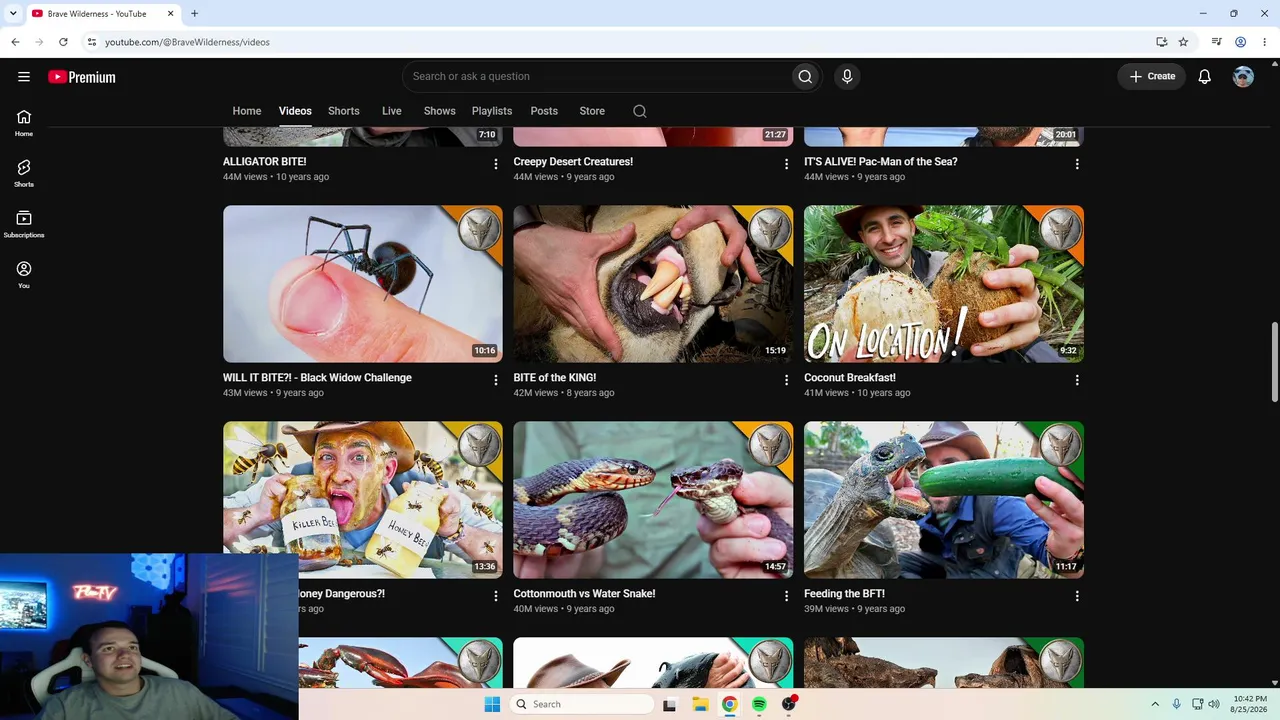This screenshot has height=720, width=1280.
Task: Open Cottonmouth vs Water Snake! title link
Action: click(585, 594)
